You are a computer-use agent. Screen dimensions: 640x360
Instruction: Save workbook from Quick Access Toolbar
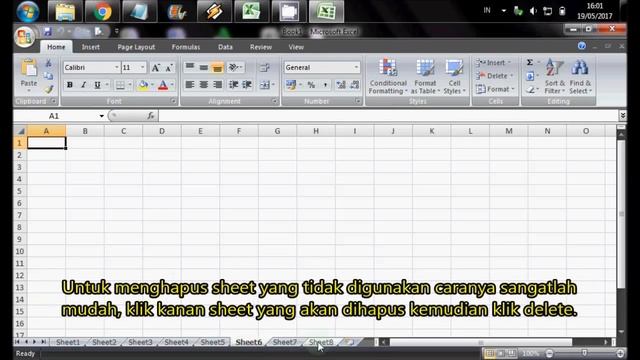coord(47,31)
